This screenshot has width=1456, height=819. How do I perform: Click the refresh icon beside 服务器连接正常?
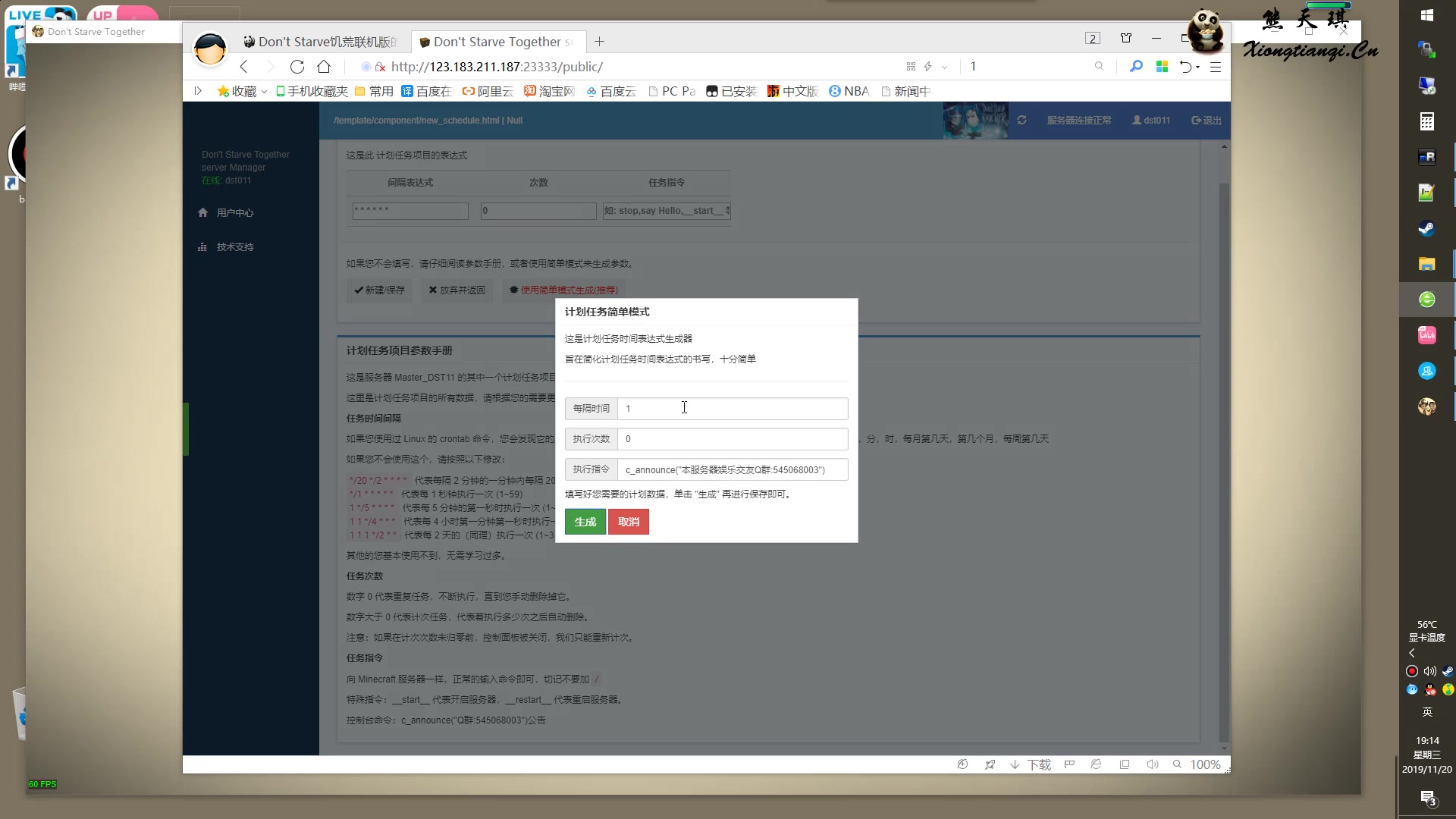(x=1022, y=120)
